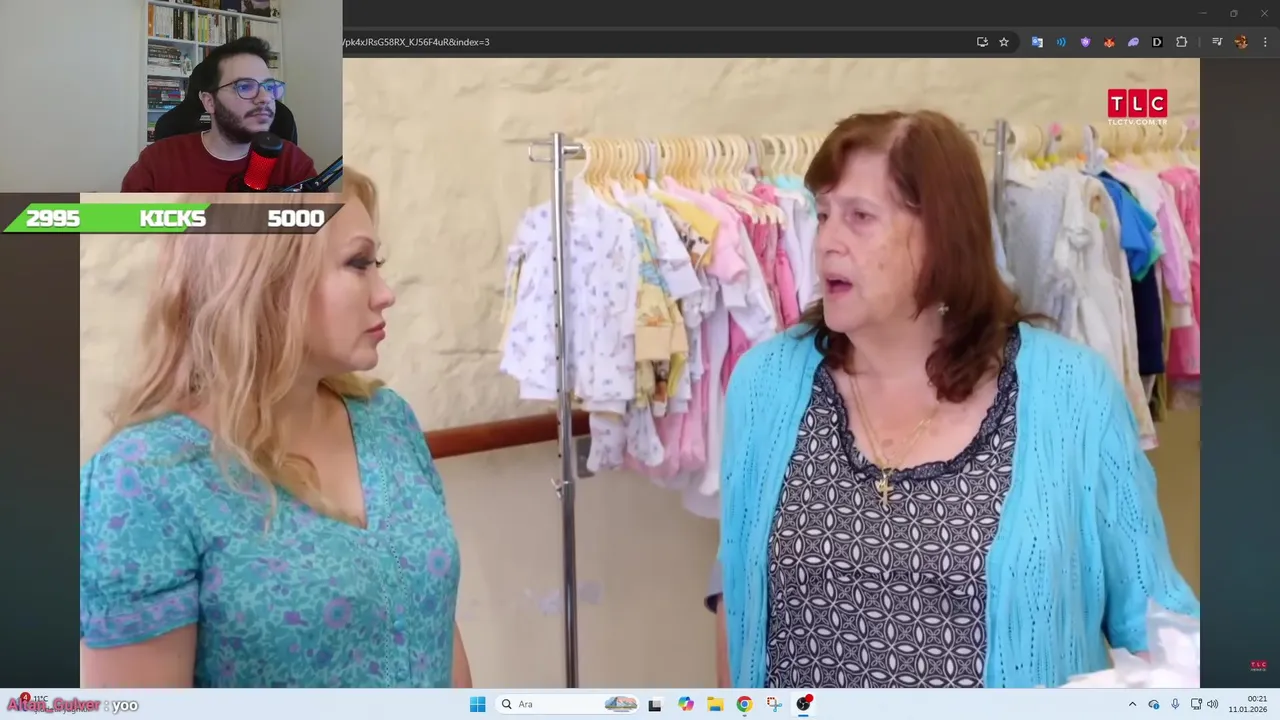Open the Extensions puzzle menu
This screenshot has width=1280, height=720.
coord(1181,42)
